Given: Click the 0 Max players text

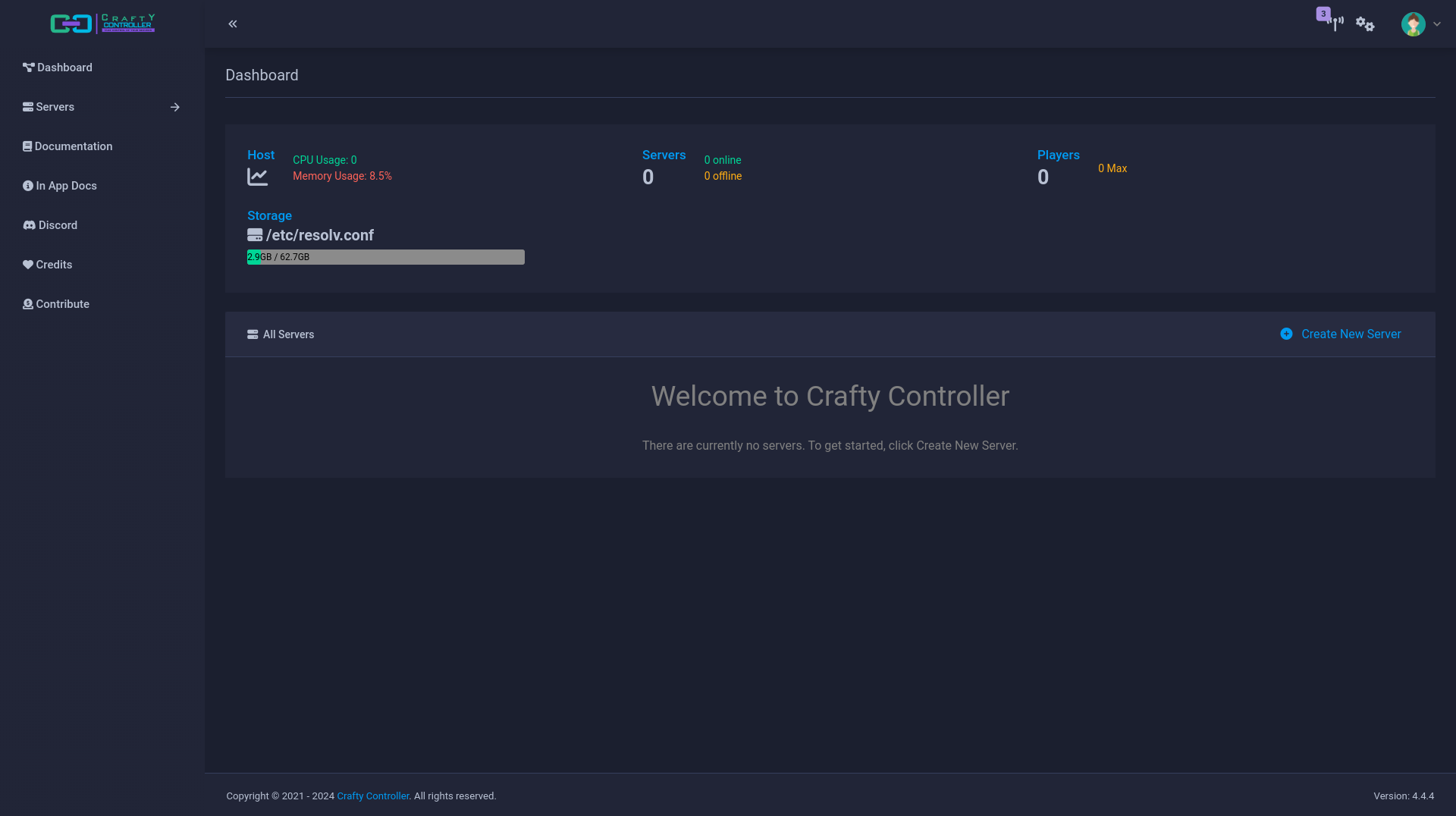Looking at the screenshot, I should pos(1112,168).
